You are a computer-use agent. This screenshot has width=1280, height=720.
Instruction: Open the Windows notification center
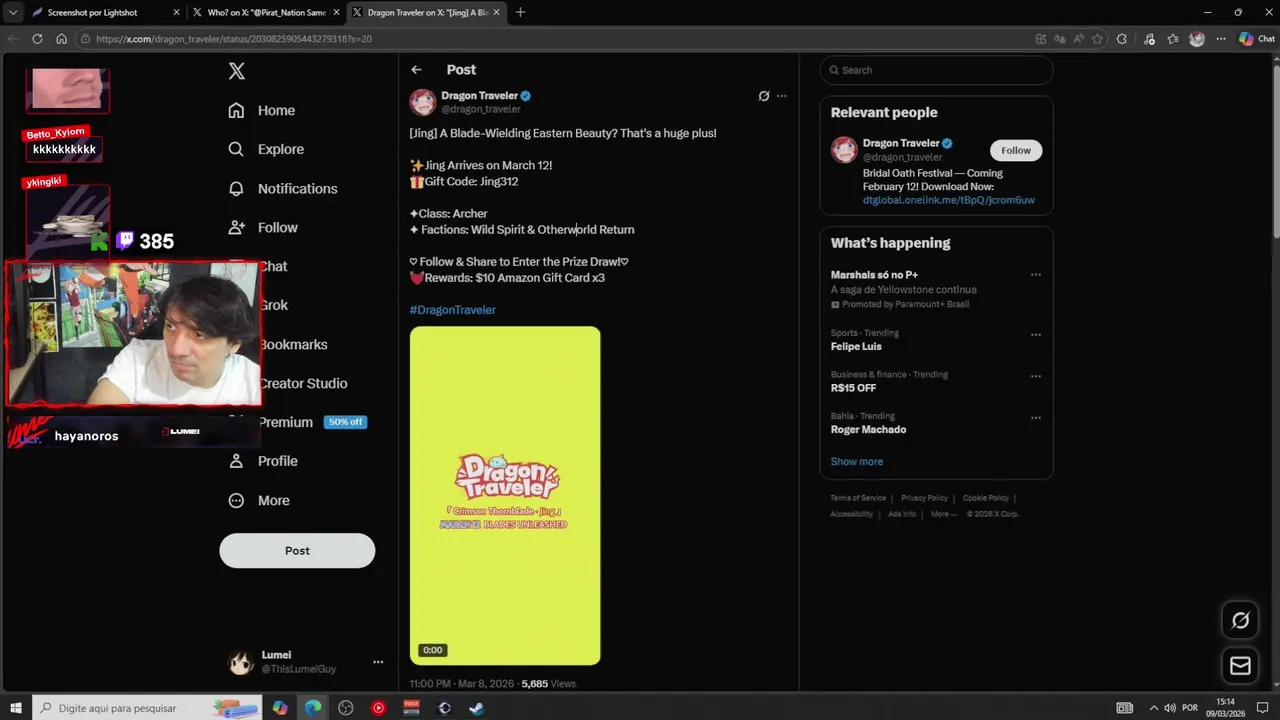pos(1262,708)
